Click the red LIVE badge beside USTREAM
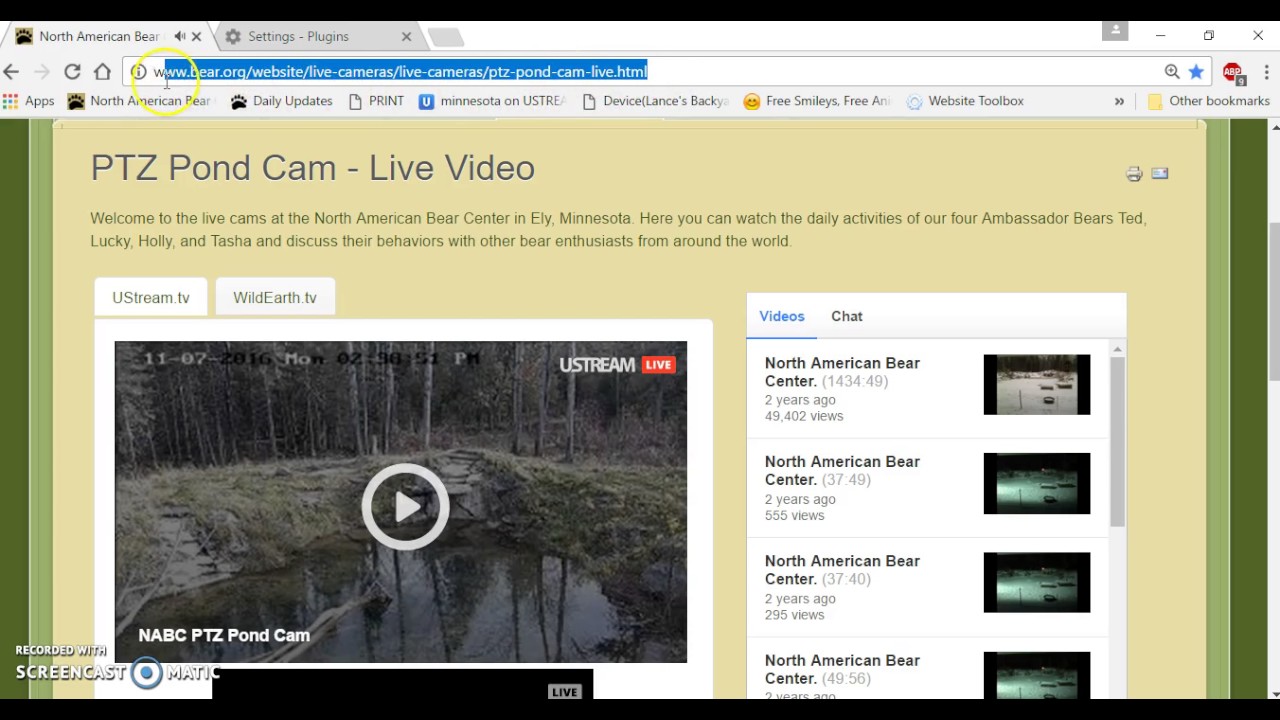 (658, 365)
